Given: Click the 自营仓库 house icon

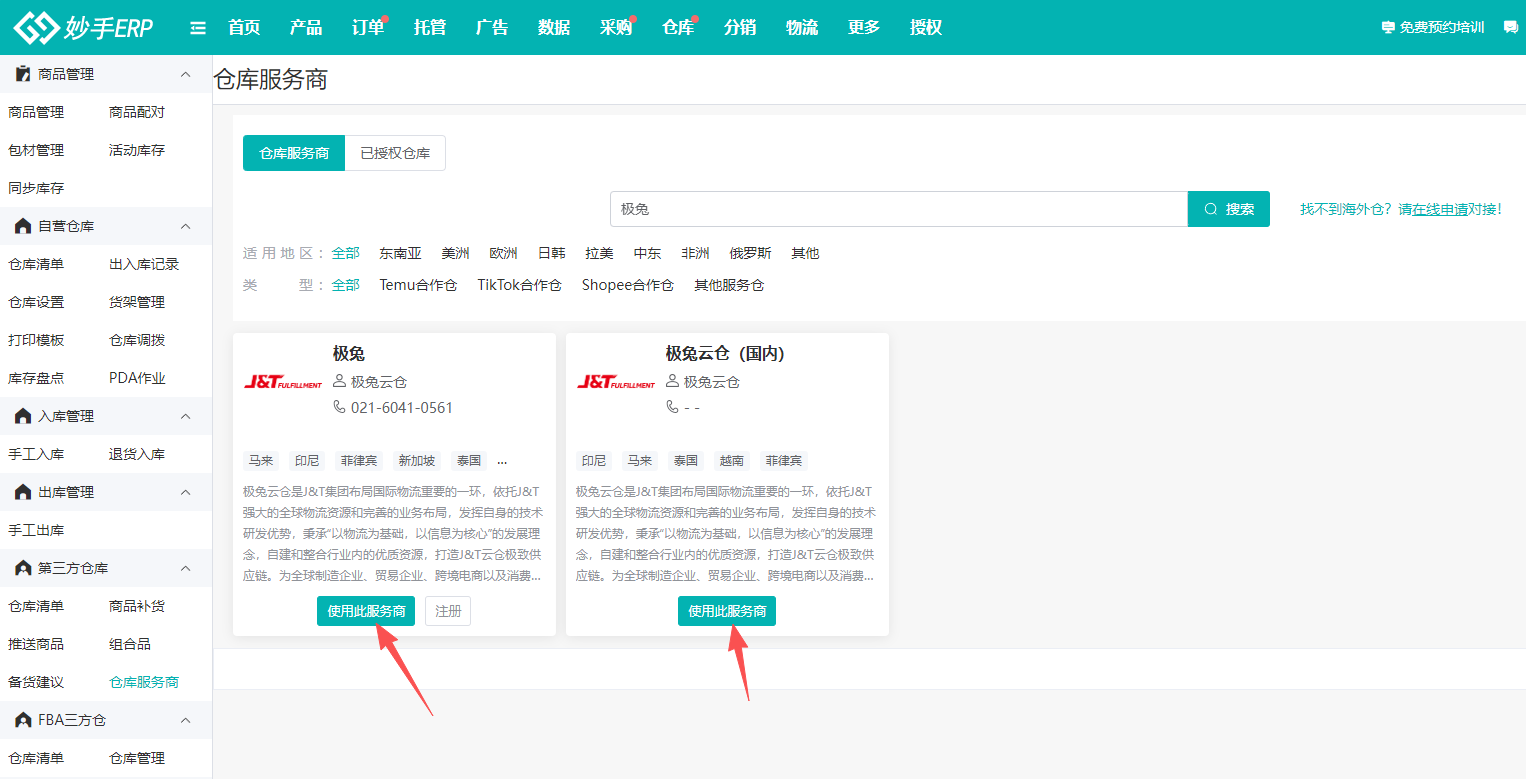Looking at the screenshot, I should point(23,226).
